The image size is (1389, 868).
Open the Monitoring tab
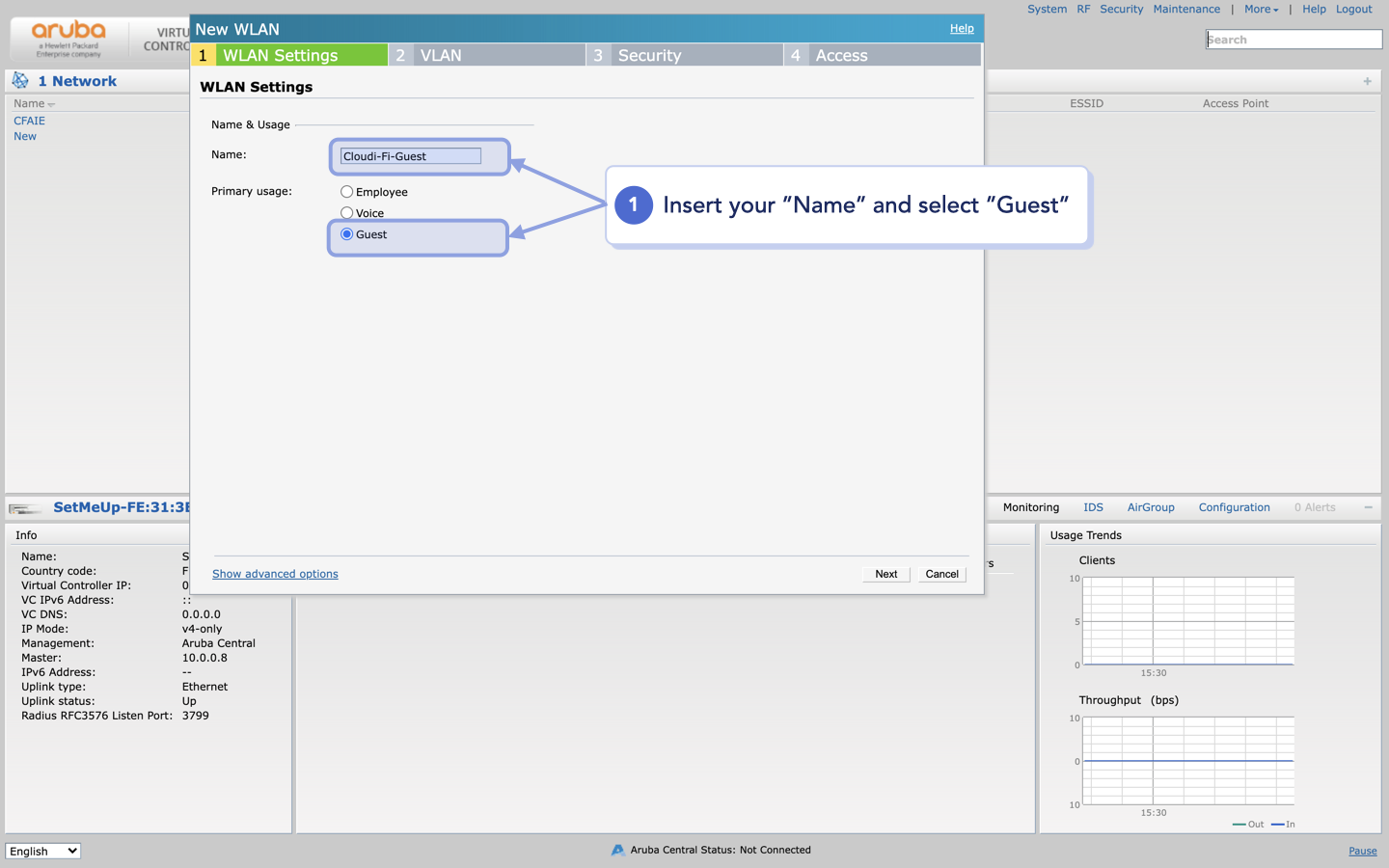point(1030,506)
